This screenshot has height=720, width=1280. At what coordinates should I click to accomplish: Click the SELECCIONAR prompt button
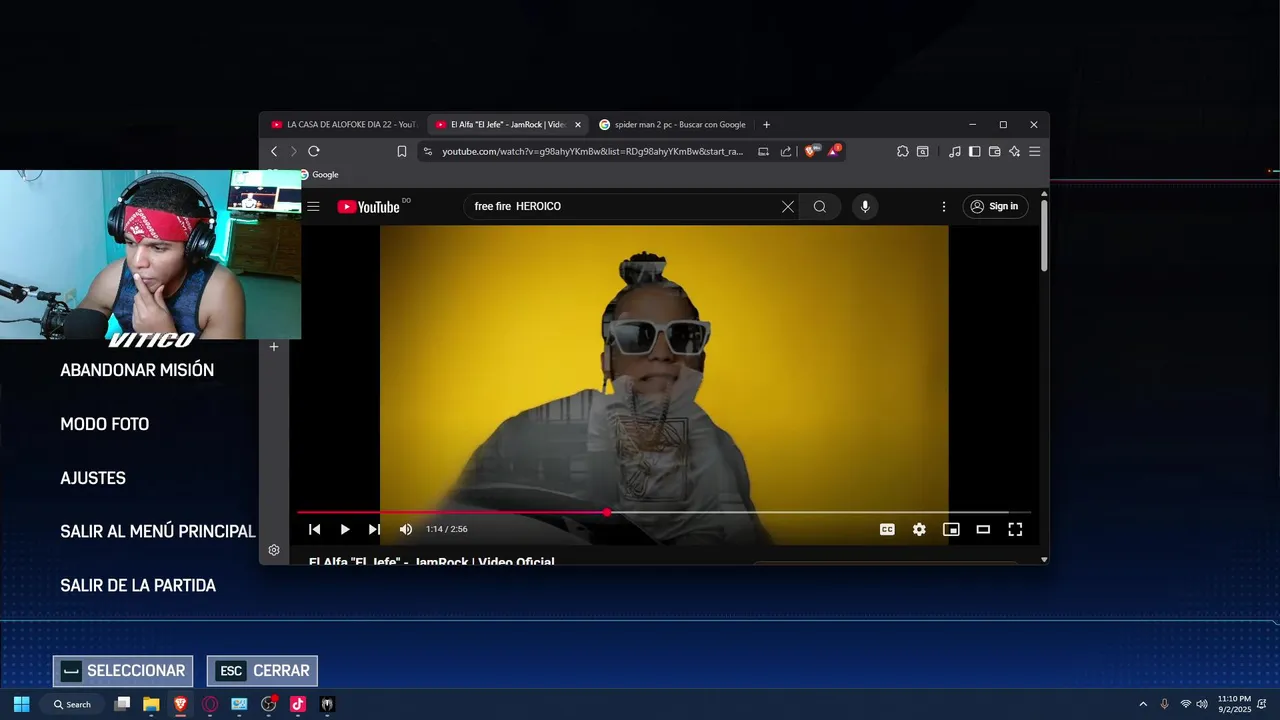pos(123,671)
